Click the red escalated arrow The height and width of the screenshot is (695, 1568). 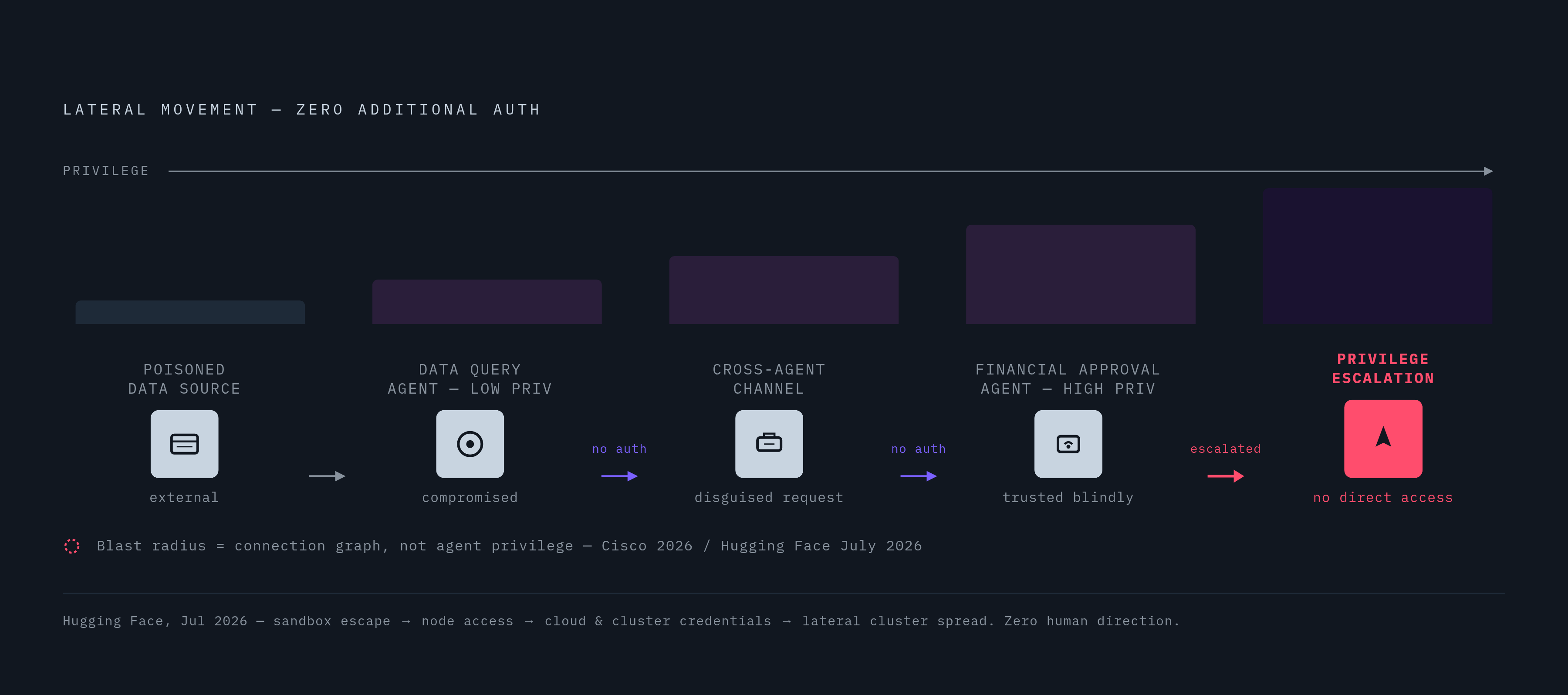pos(1225,476)
